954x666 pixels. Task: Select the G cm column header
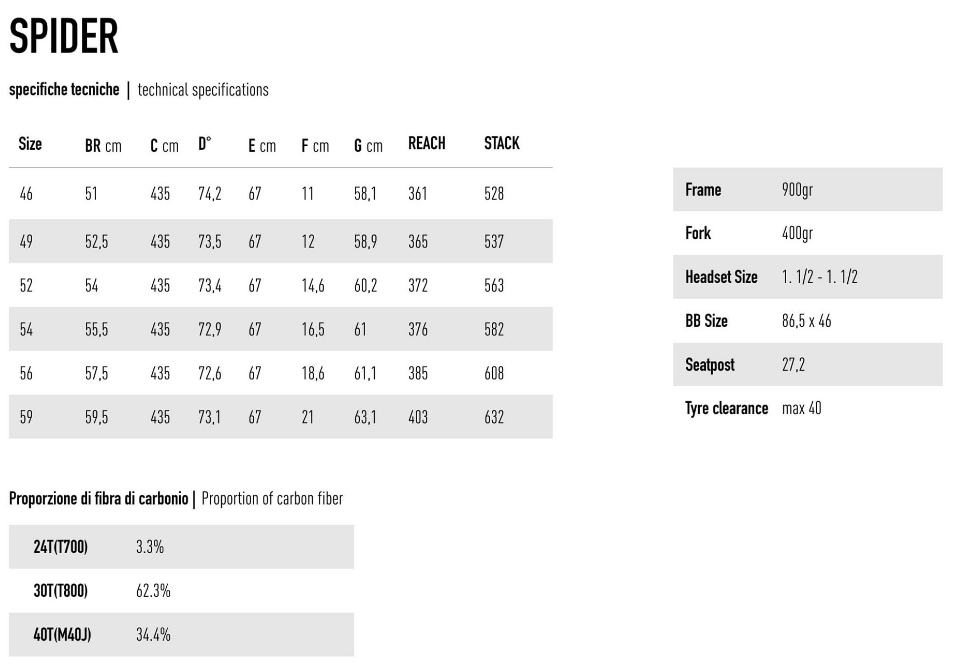(x=368, y=146)
